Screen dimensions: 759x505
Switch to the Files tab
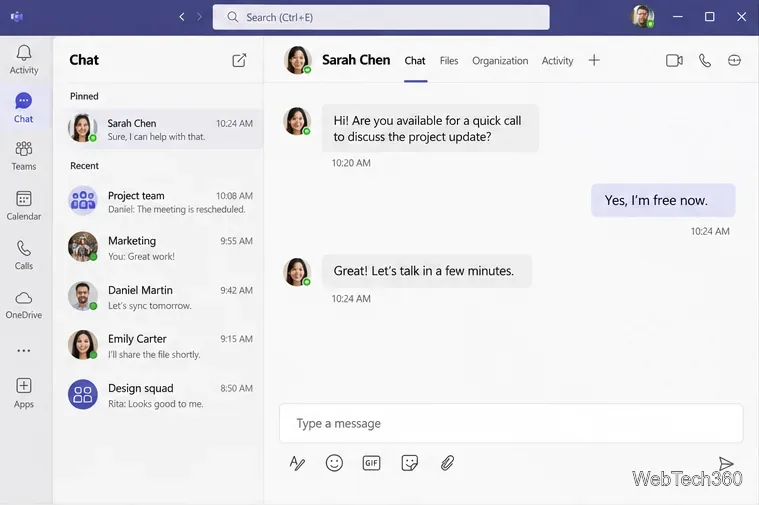[x=449, y=61]
